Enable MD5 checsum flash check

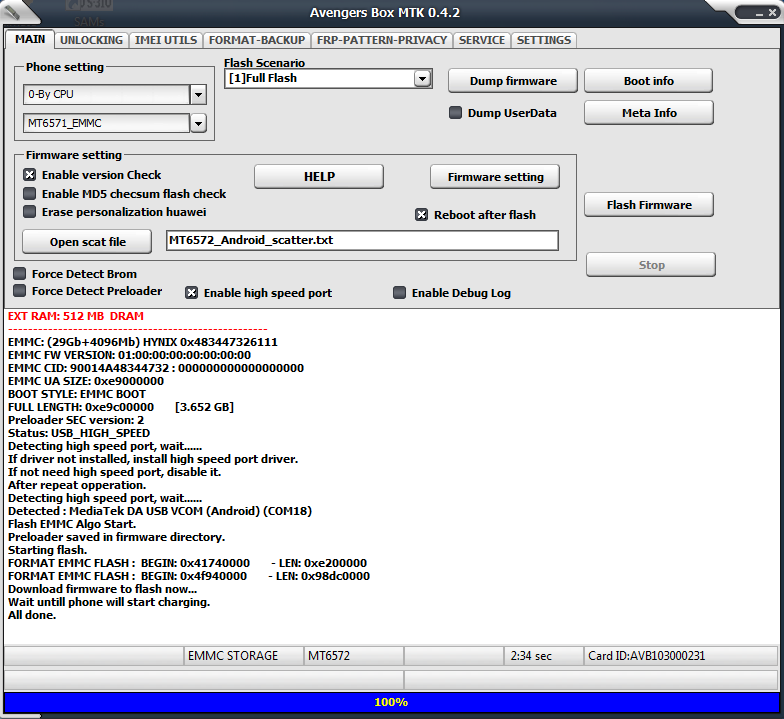coord(30,194)
